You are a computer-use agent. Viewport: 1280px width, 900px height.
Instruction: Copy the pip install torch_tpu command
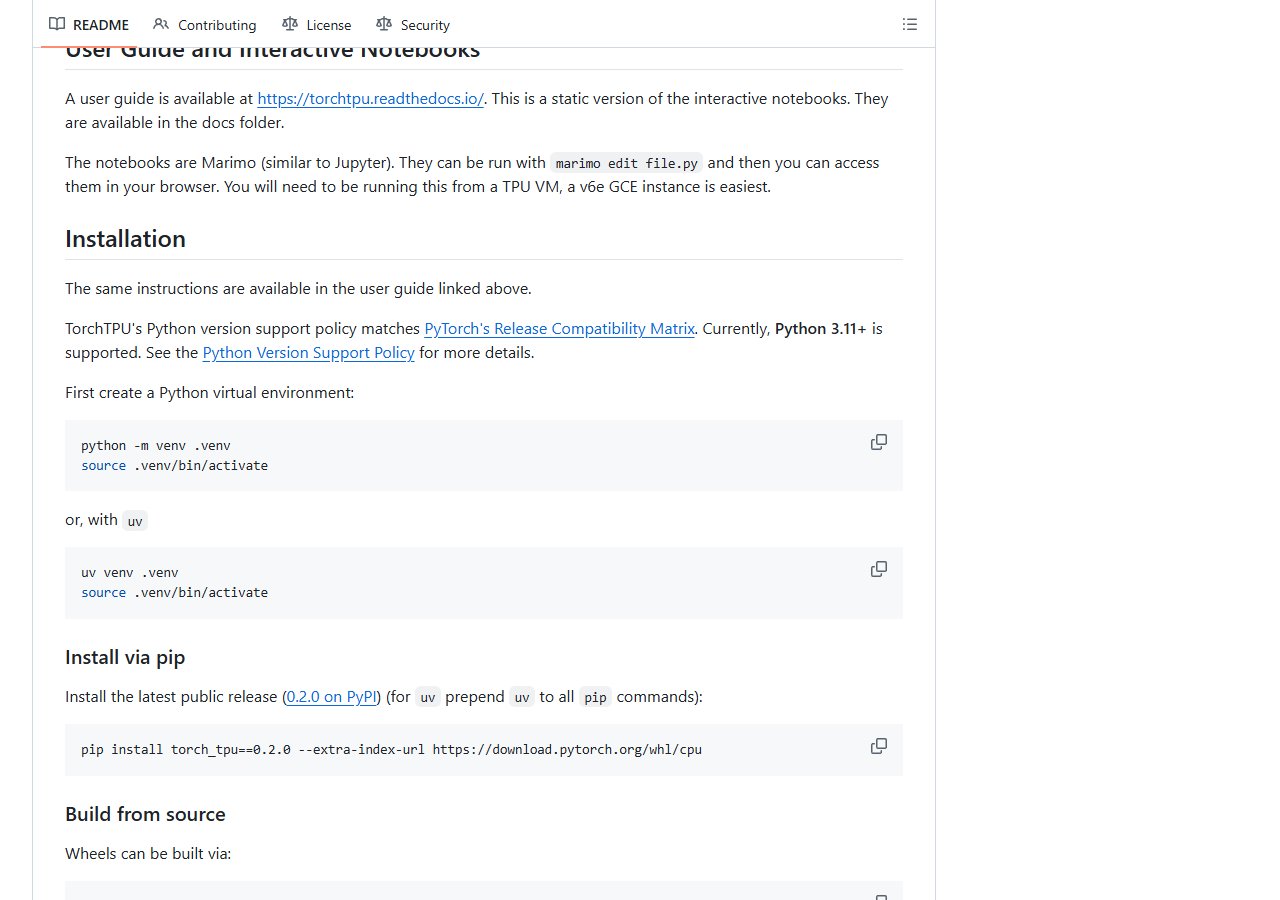tap(879, 746)
